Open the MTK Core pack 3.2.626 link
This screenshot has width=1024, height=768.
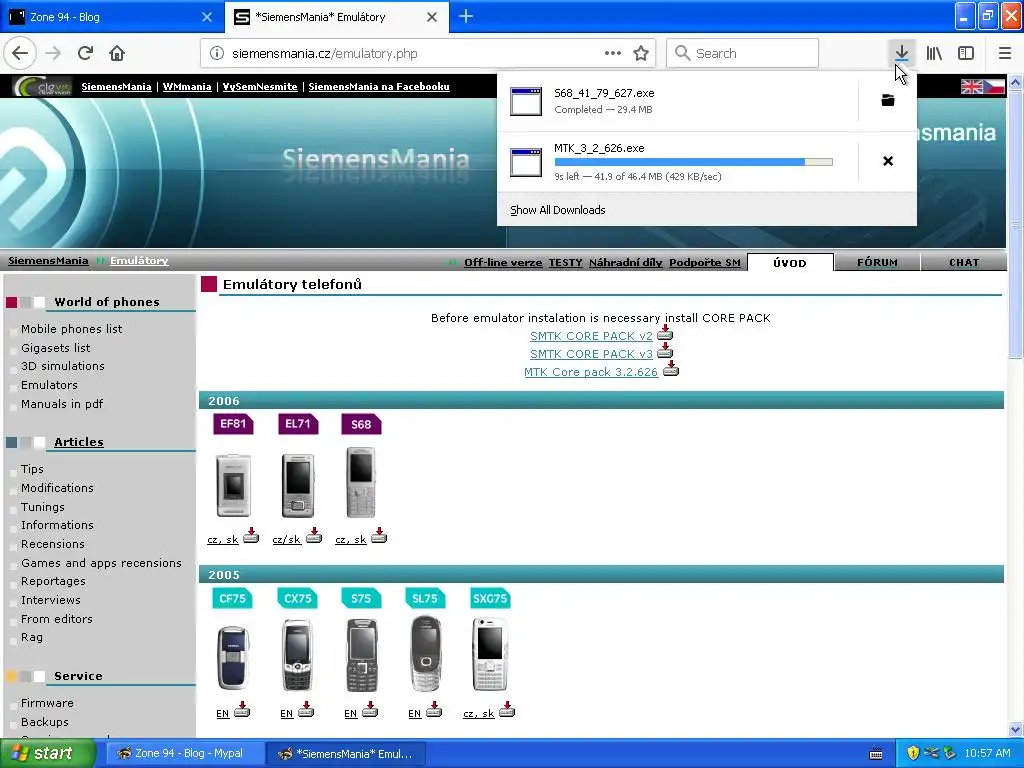click(x=591, y=372)
